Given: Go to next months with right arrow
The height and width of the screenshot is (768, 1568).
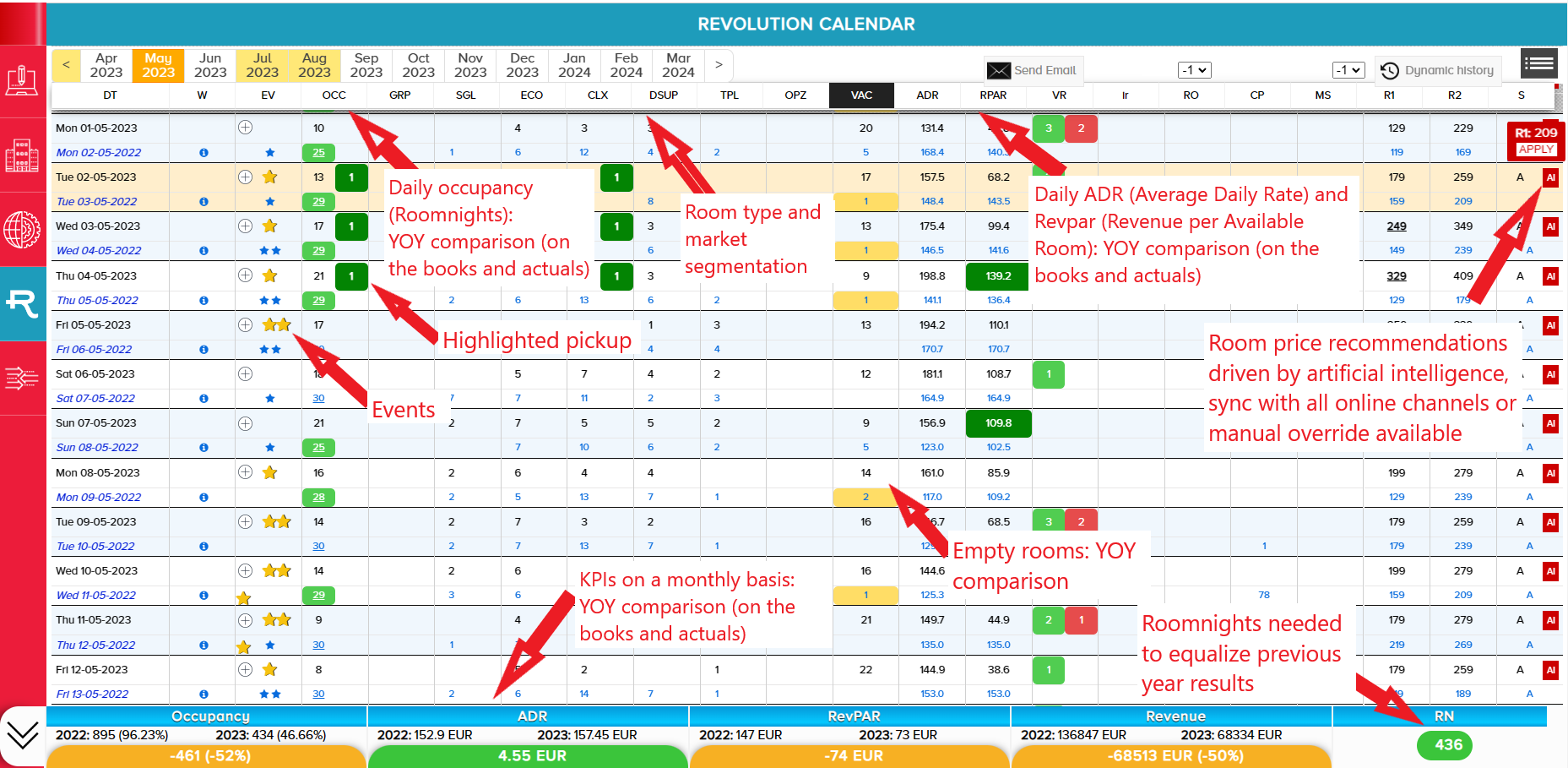Looking at the screenshot, I should 719,65.
